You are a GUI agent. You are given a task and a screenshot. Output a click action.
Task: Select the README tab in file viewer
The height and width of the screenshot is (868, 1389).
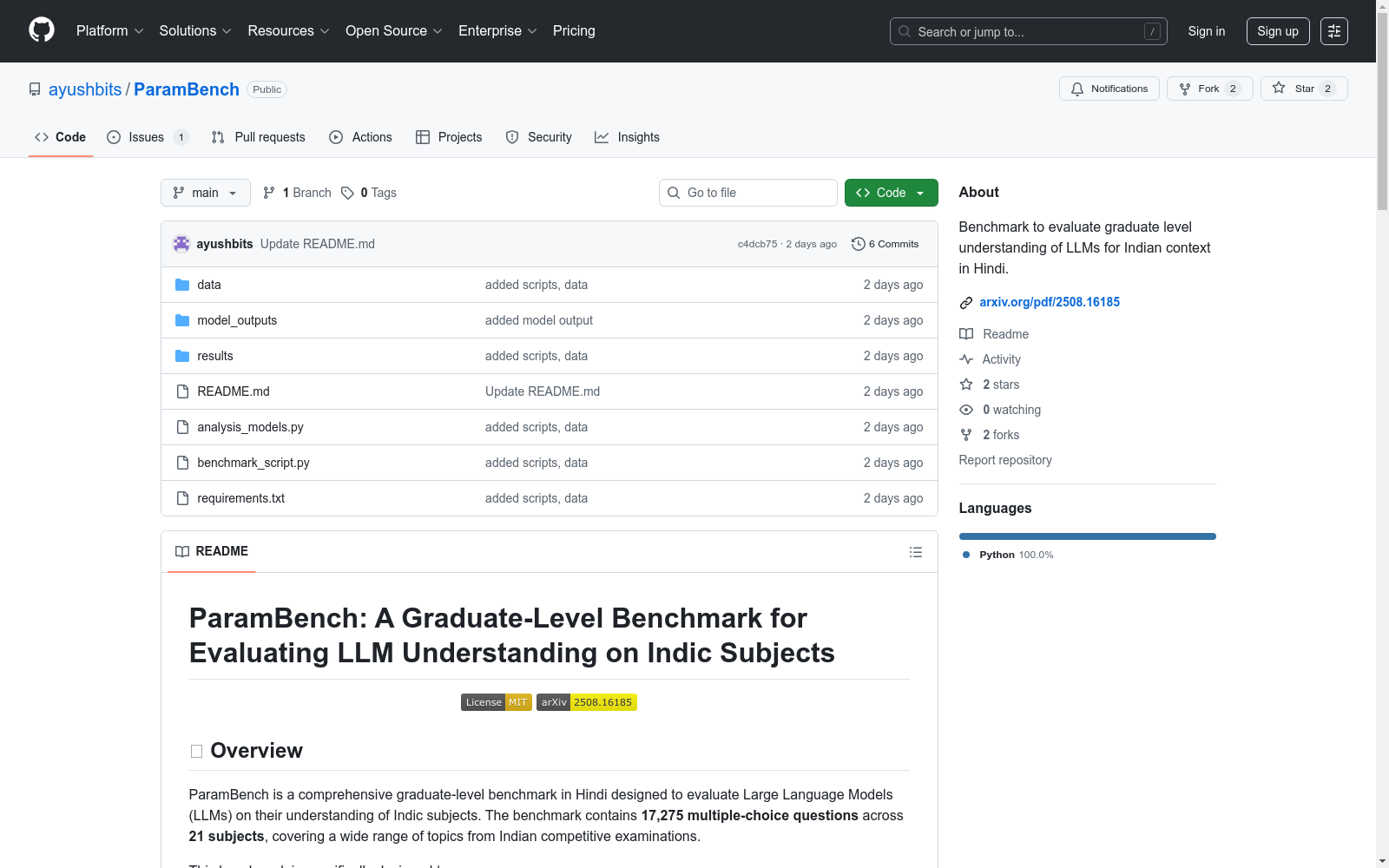tap(212, 551)
